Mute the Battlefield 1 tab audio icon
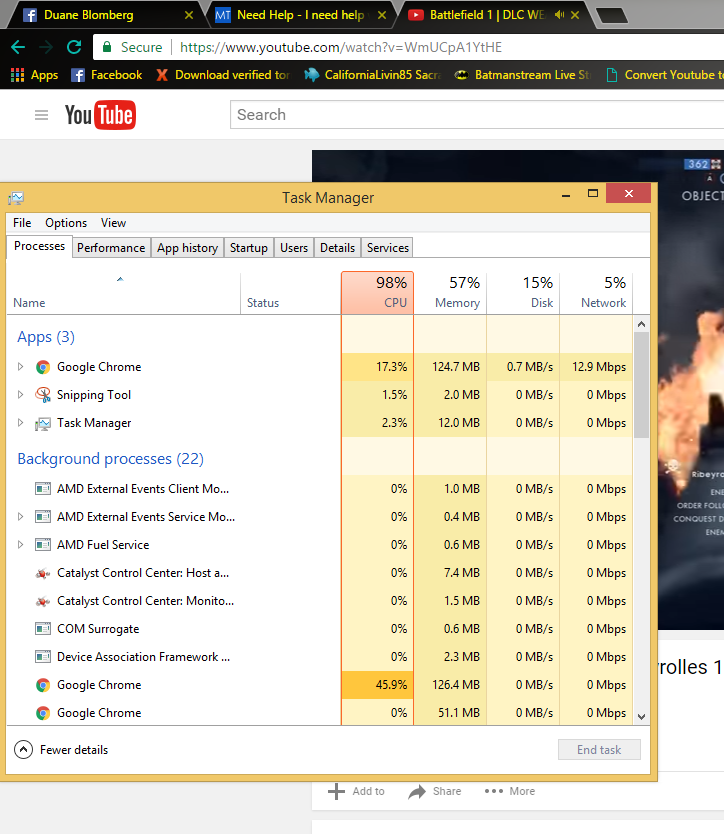Viewport: 724px width, 834px height. [559, 15]
